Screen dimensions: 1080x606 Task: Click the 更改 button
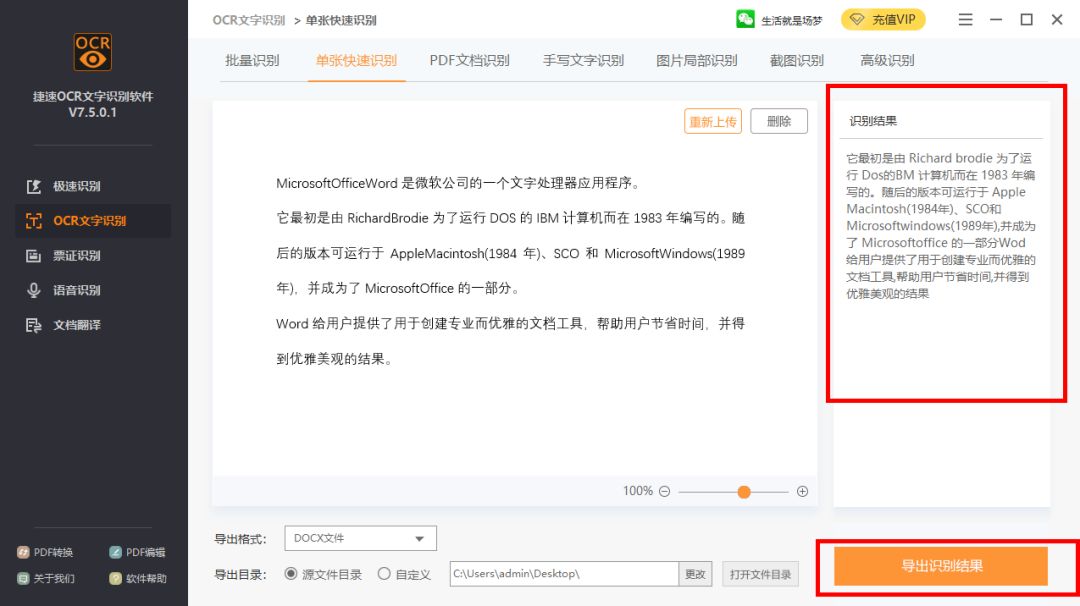(695, 574)
